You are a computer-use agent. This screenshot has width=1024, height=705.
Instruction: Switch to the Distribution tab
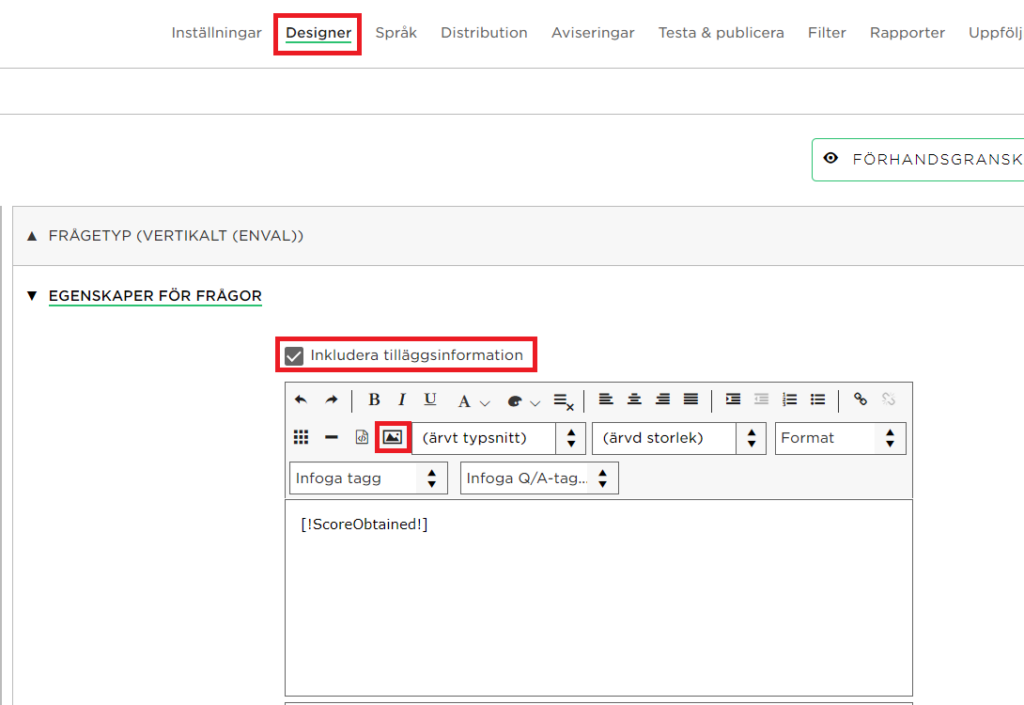coord(484,33)
